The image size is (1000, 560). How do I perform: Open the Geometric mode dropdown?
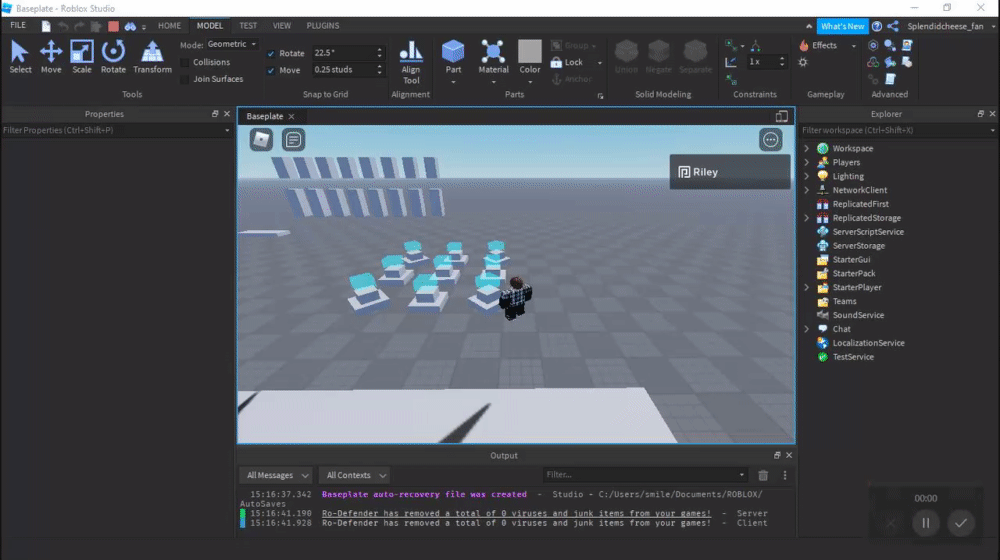point(232,44)
